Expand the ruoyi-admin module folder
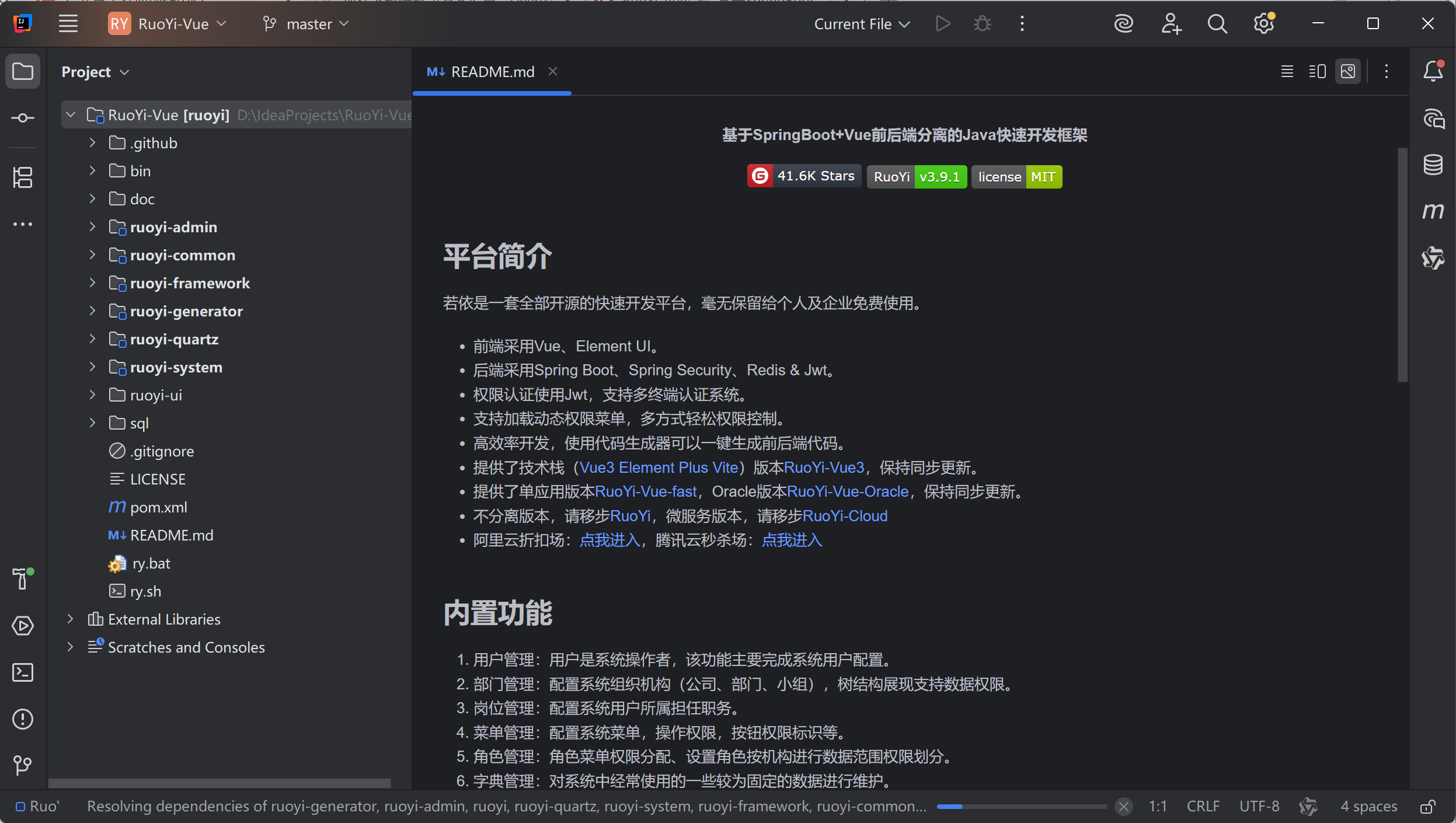The image size is (1456, 823). tap(92, 227)
